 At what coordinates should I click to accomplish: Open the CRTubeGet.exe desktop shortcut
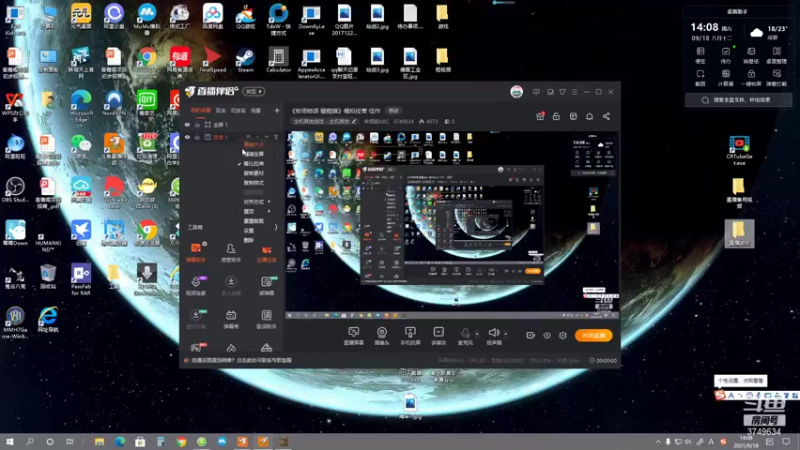click(x=739, y=151)
